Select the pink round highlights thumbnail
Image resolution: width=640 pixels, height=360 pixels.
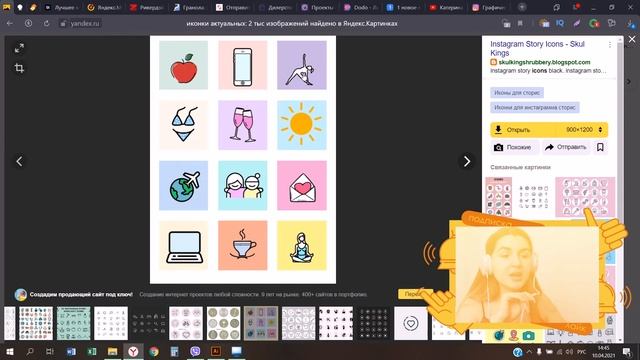coord(186,323)
